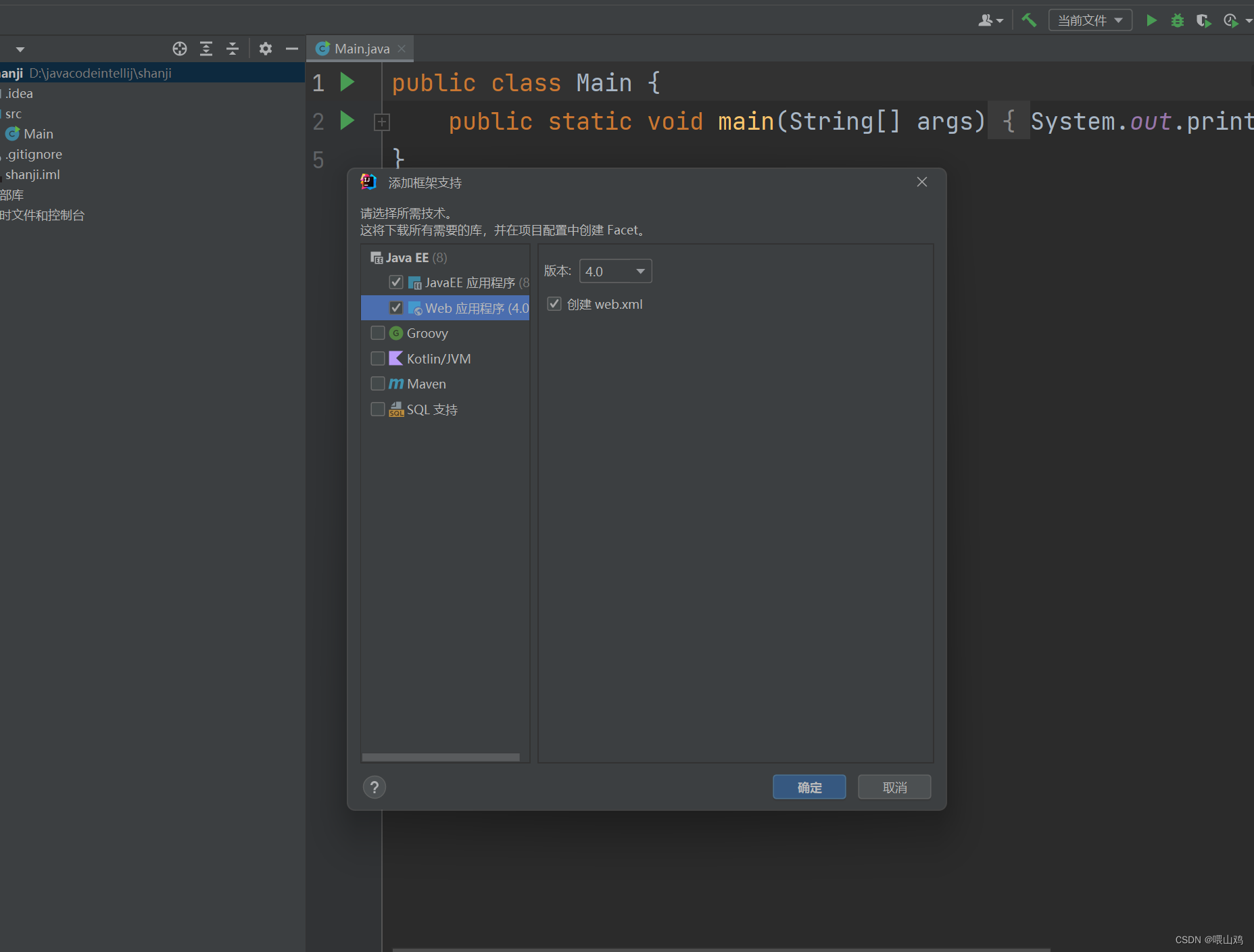The image size is (1254, 952).
Task: Click the Run with Coverage shield icon
Action: [x=1203, y=20]
